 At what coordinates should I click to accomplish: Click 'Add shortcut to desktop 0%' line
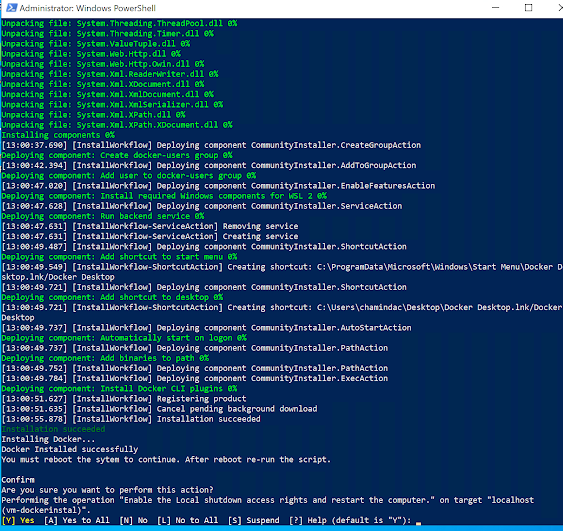112,297
